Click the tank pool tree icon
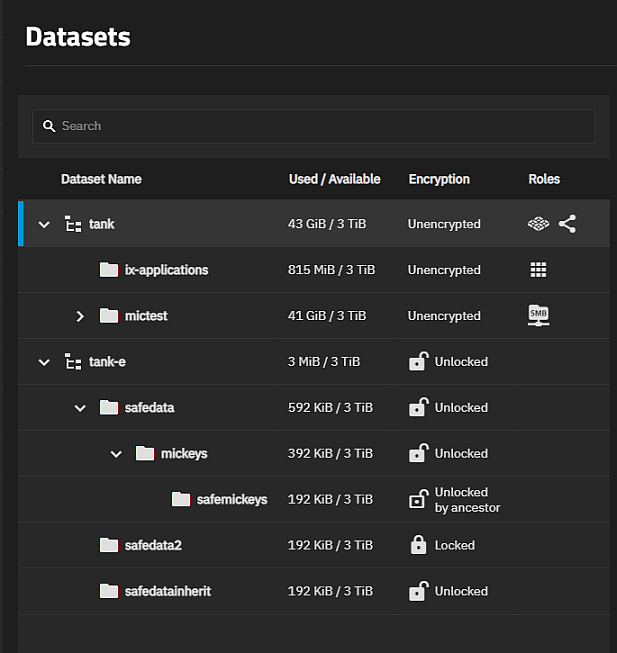The height and width of the screenshot is (653, 617). (73, 224)
